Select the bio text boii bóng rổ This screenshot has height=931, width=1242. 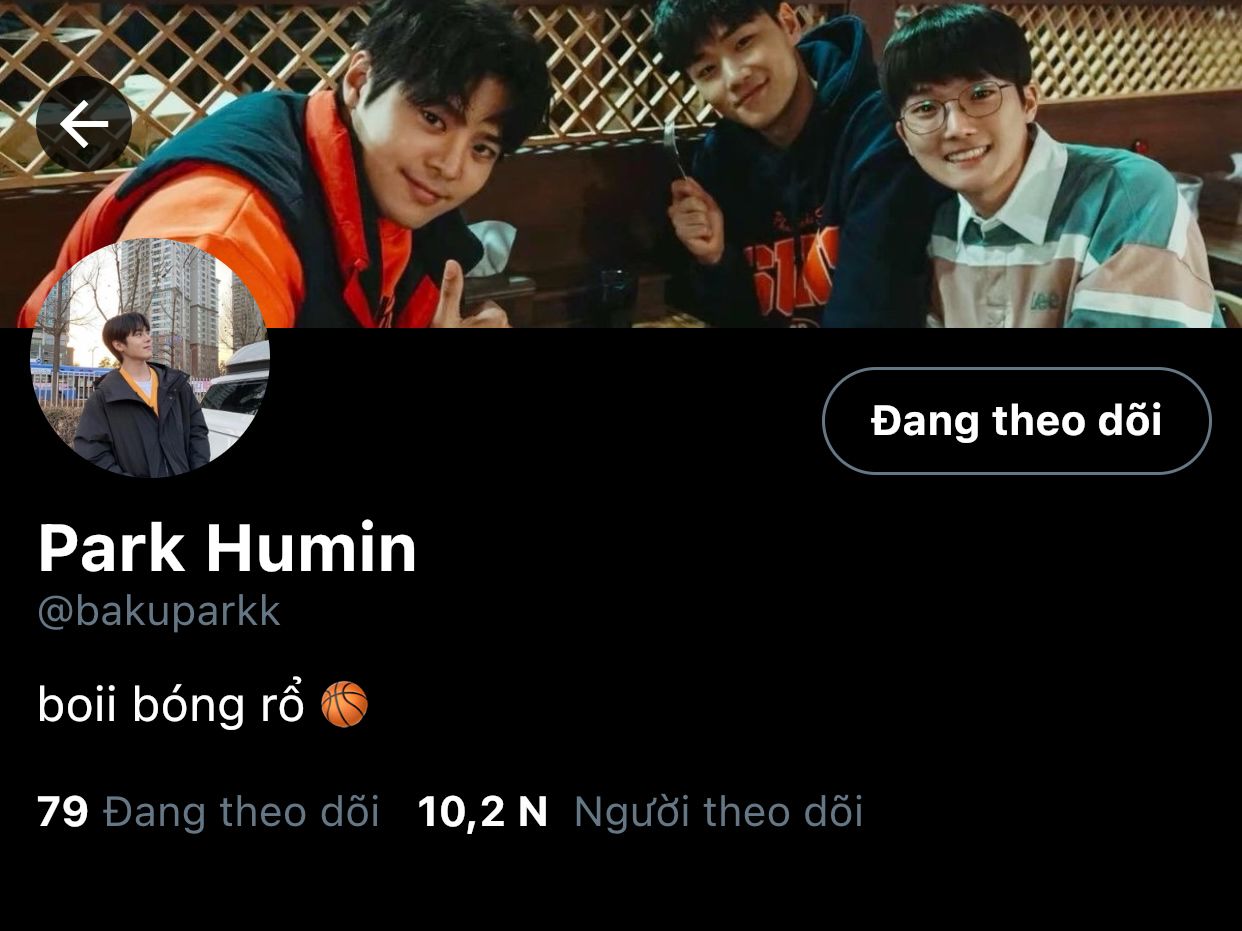pos(171,705)
